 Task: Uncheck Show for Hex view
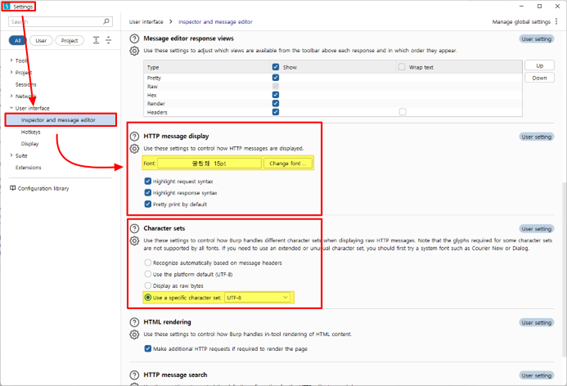point(276,95)
